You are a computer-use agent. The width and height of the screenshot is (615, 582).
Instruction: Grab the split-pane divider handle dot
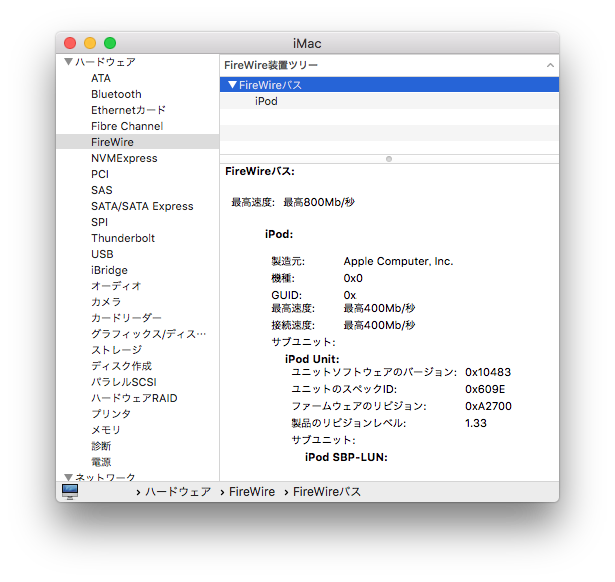[389, 159]
